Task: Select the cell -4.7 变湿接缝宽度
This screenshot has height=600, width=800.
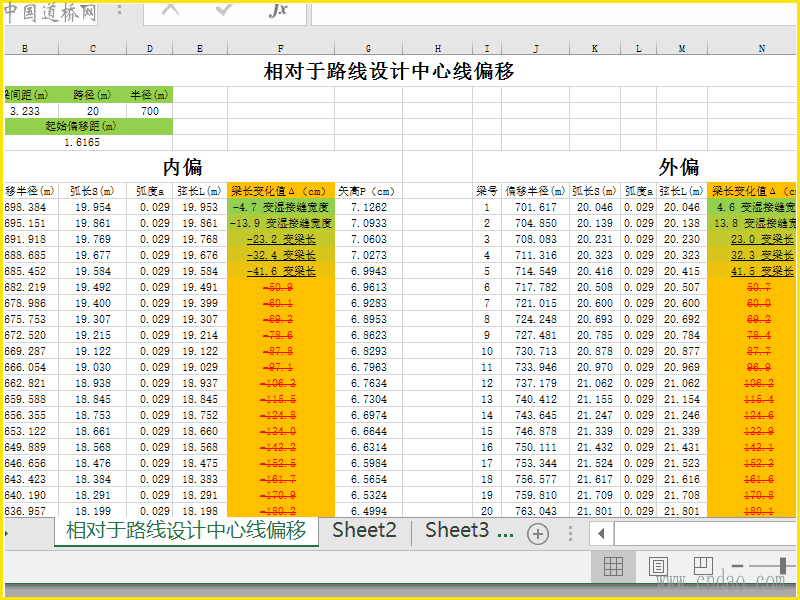Action: point(281,207)
